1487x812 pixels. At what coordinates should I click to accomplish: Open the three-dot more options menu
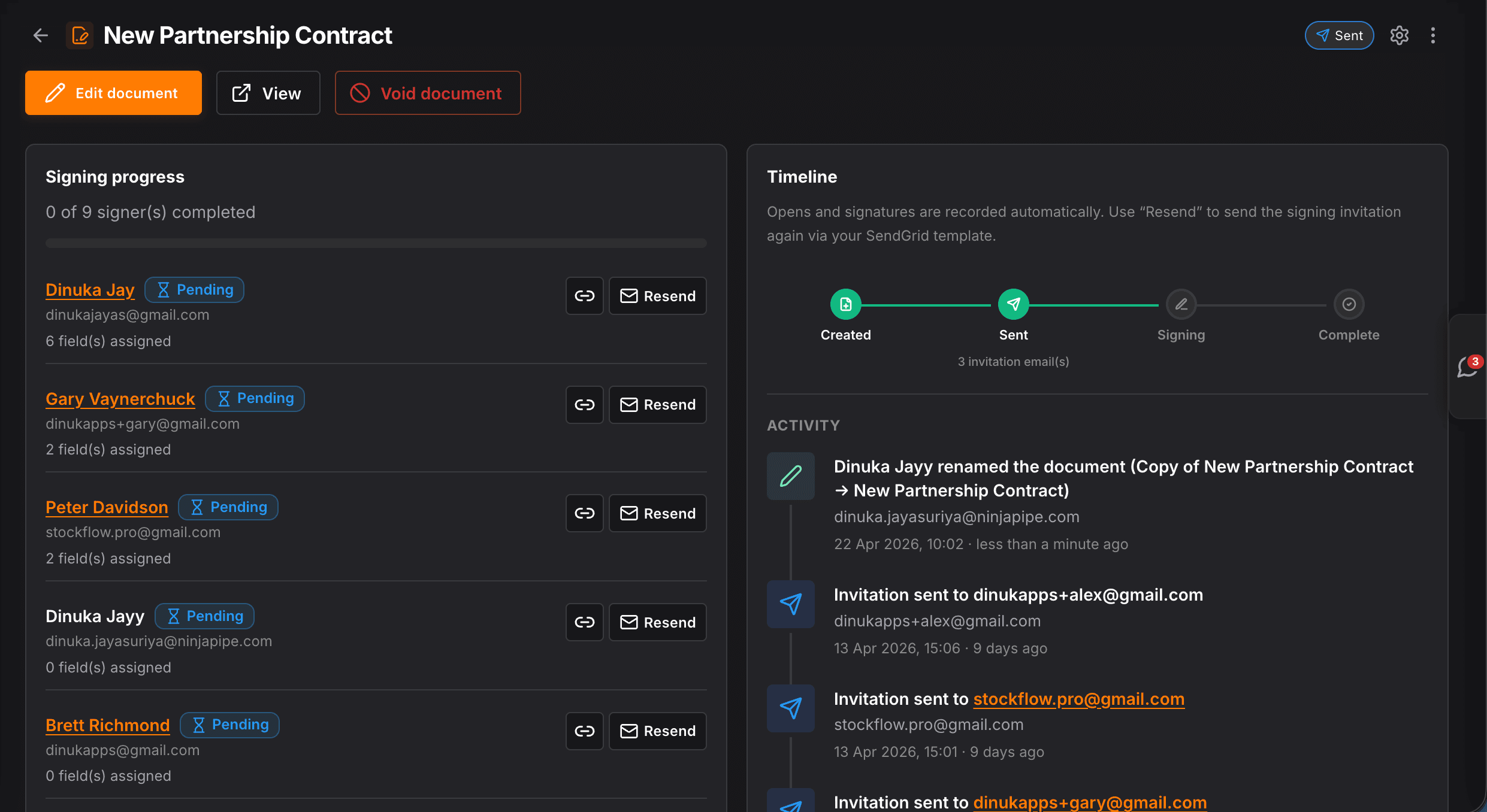(1432, 35)
